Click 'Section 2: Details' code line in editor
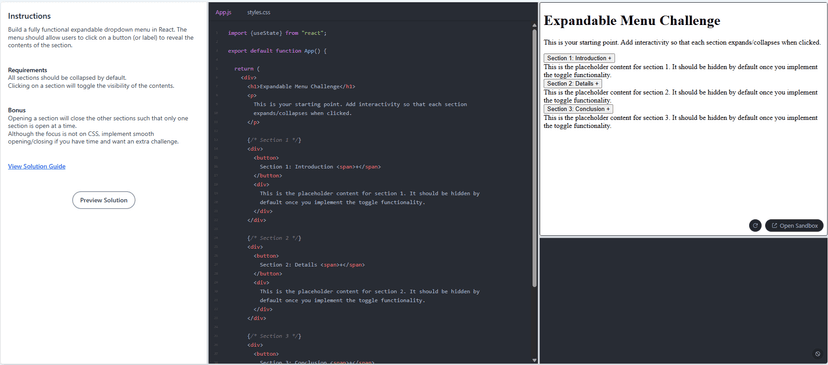Image resolution: width=828 pixels, height=365 pixels. (312, 265)
